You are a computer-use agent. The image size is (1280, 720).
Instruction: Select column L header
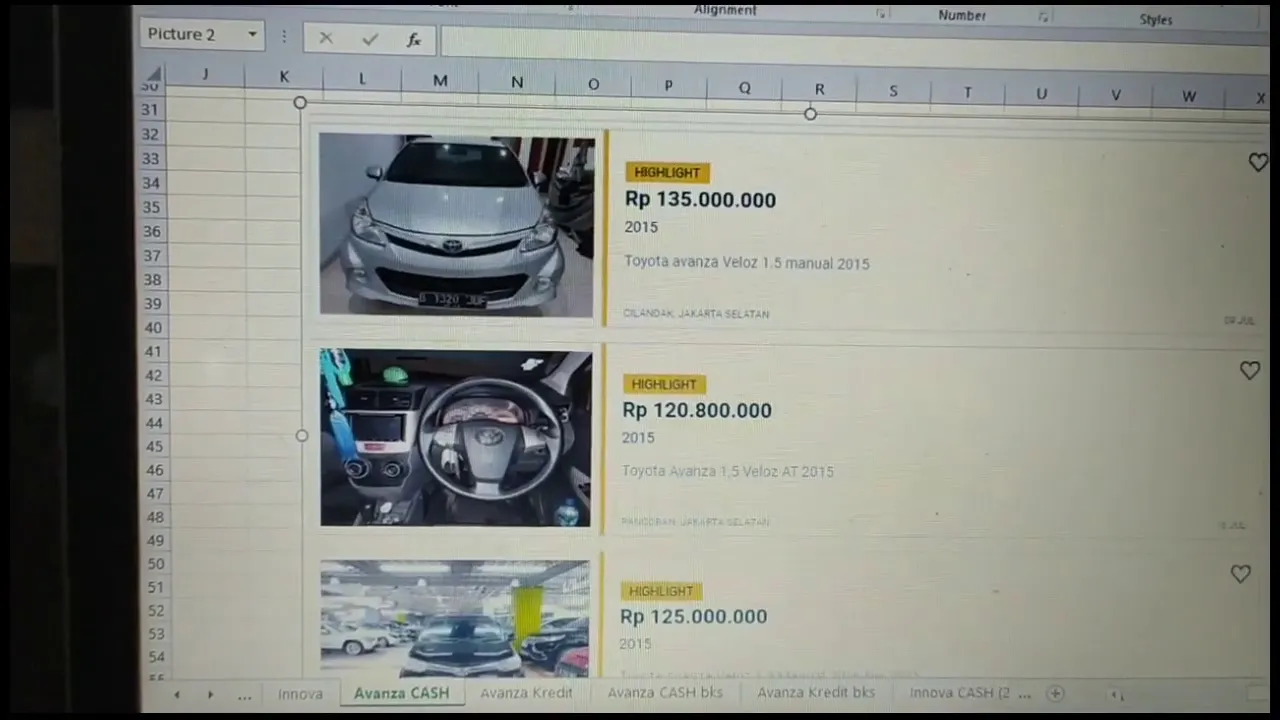point(362,79)
